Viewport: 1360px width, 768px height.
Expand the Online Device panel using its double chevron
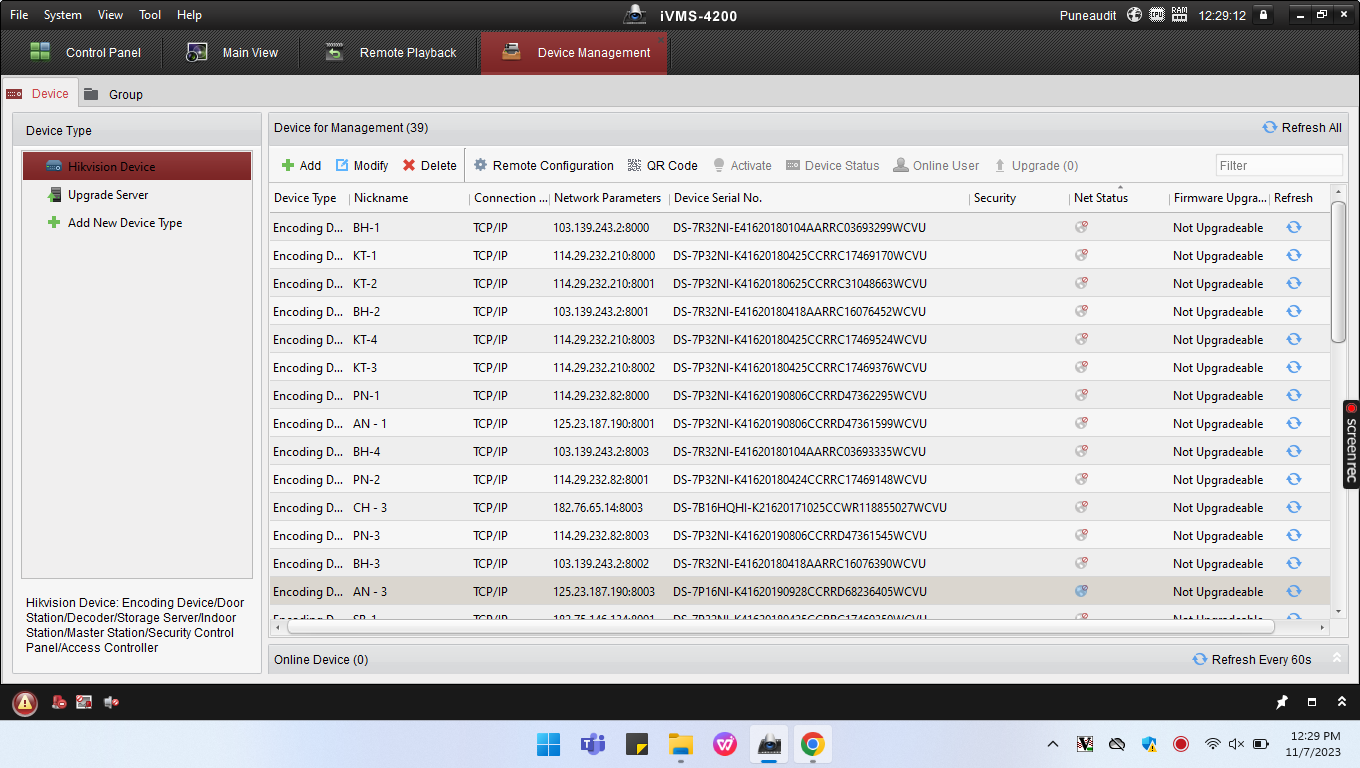1335,659
